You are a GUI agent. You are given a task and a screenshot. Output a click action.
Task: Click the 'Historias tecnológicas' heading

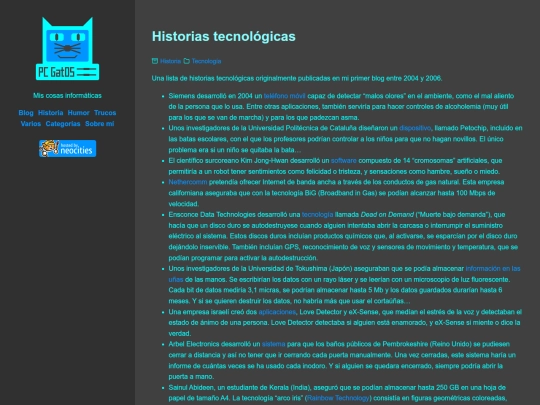(x=224, y=37)
